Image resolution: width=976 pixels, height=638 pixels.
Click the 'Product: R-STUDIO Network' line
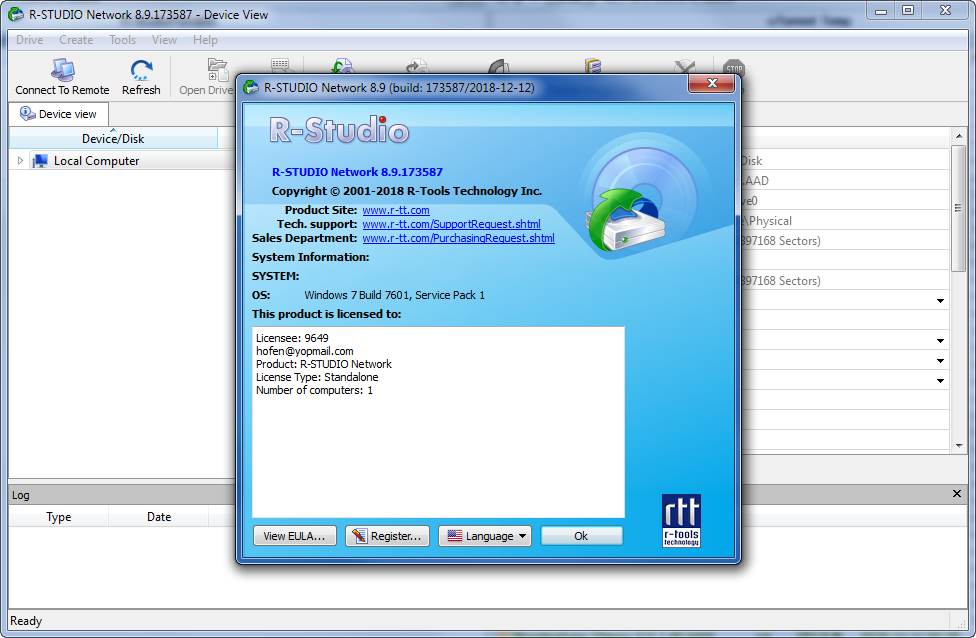(x=324, y=364)
